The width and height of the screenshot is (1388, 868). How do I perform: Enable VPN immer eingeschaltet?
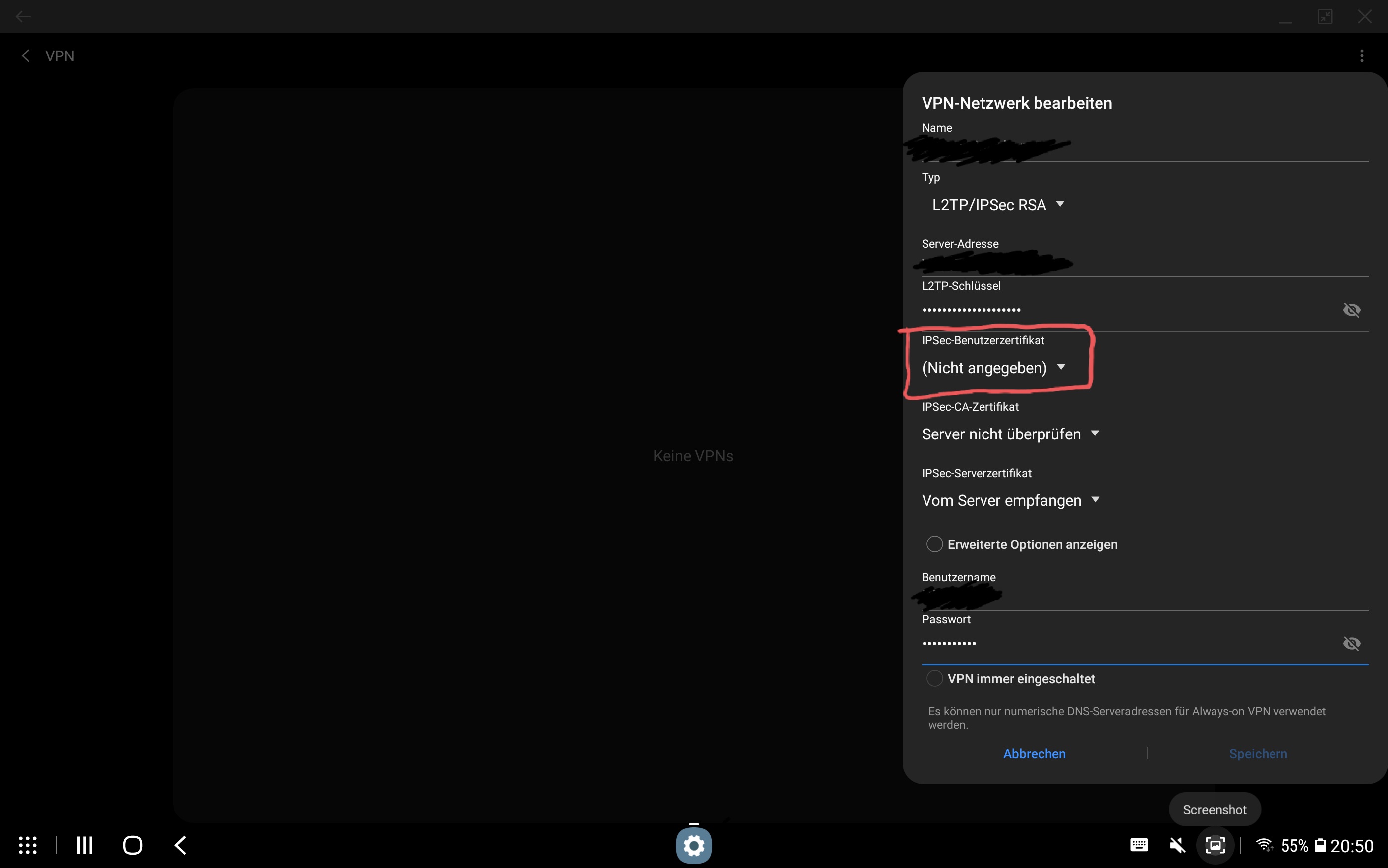(934, 679)
